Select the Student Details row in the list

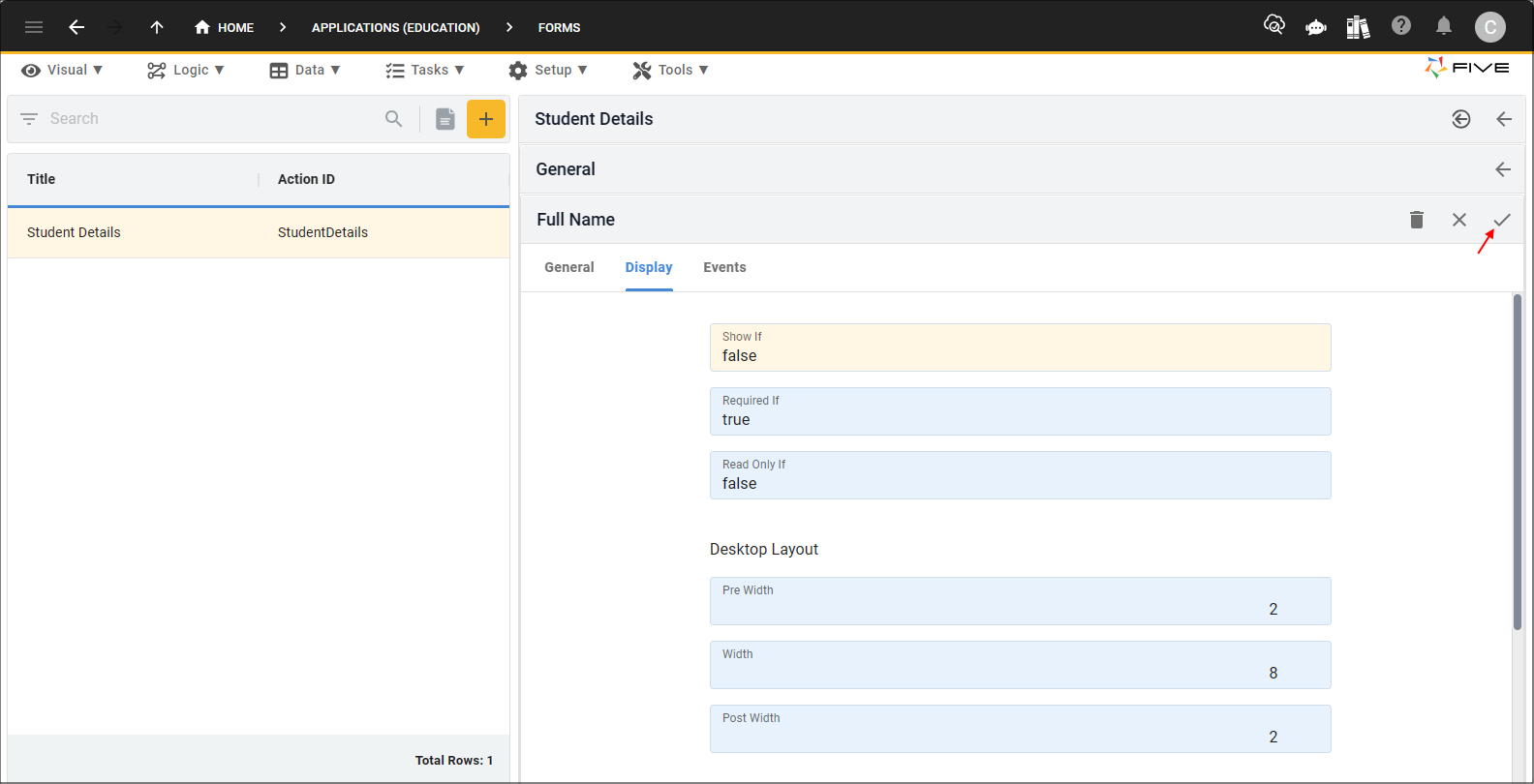(x=259, y=232)
